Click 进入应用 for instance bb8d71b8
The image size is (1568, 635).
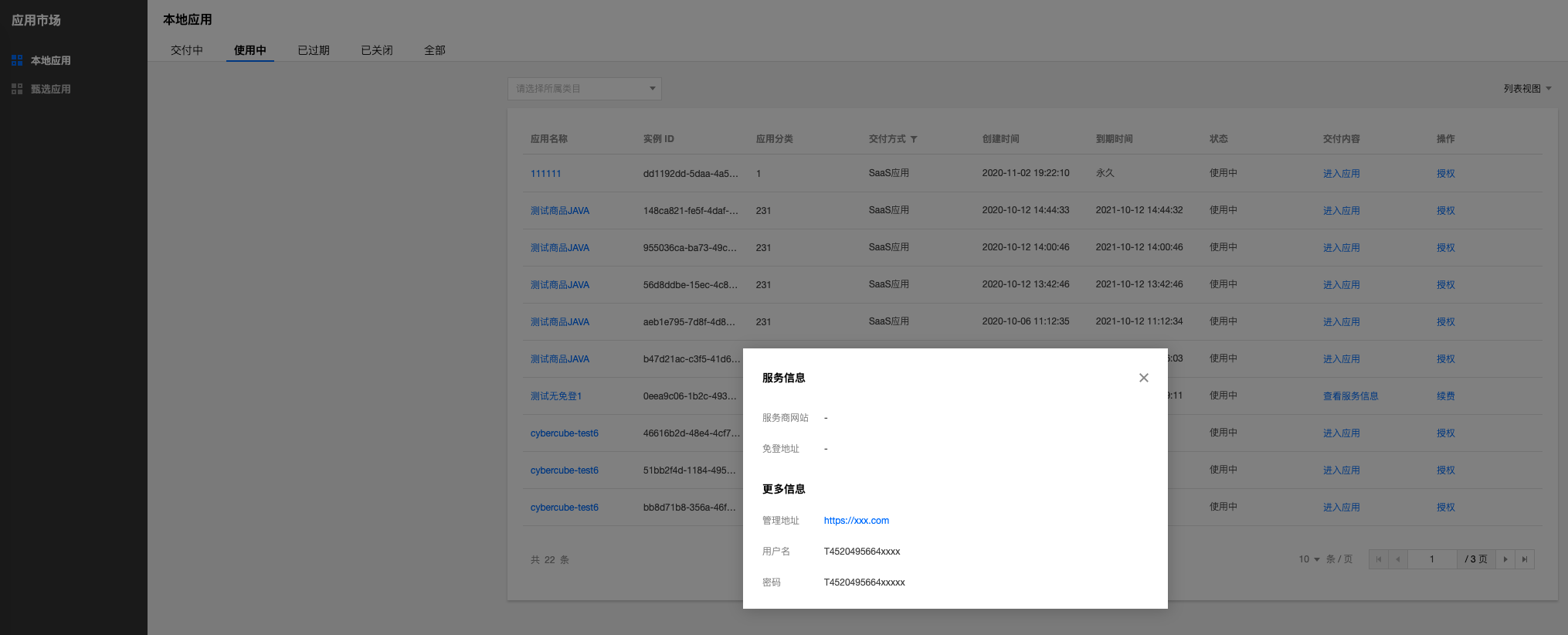pos(1342,508)
